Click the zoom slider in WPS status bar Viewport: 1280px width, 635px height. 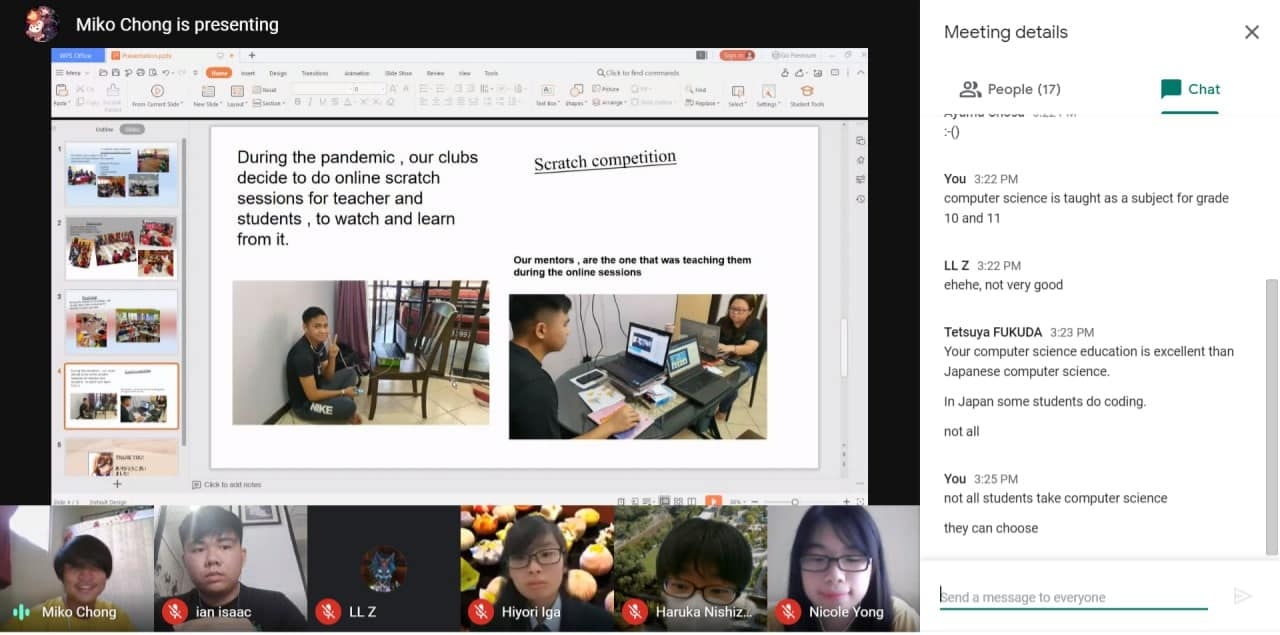pos(795,501)
